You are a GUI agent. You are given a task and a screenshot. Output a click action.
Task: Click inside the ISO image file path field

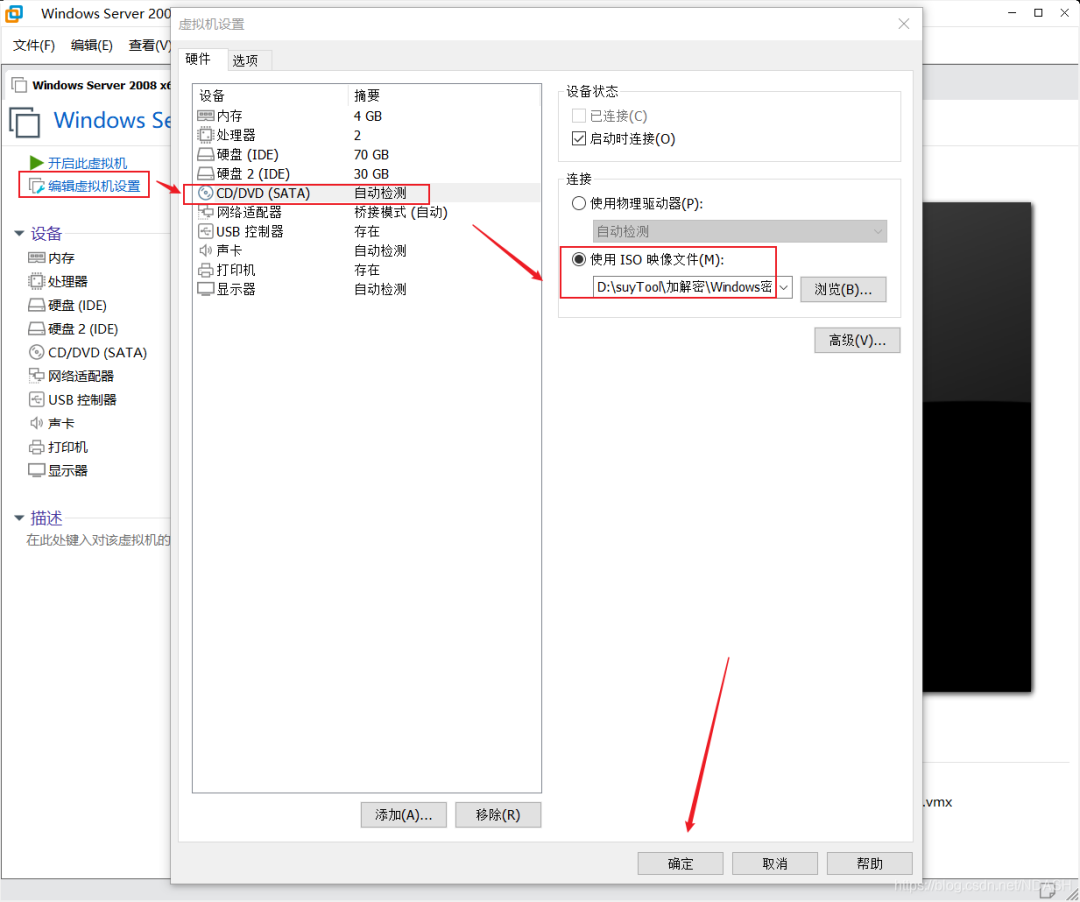click(x=685, y=288)
